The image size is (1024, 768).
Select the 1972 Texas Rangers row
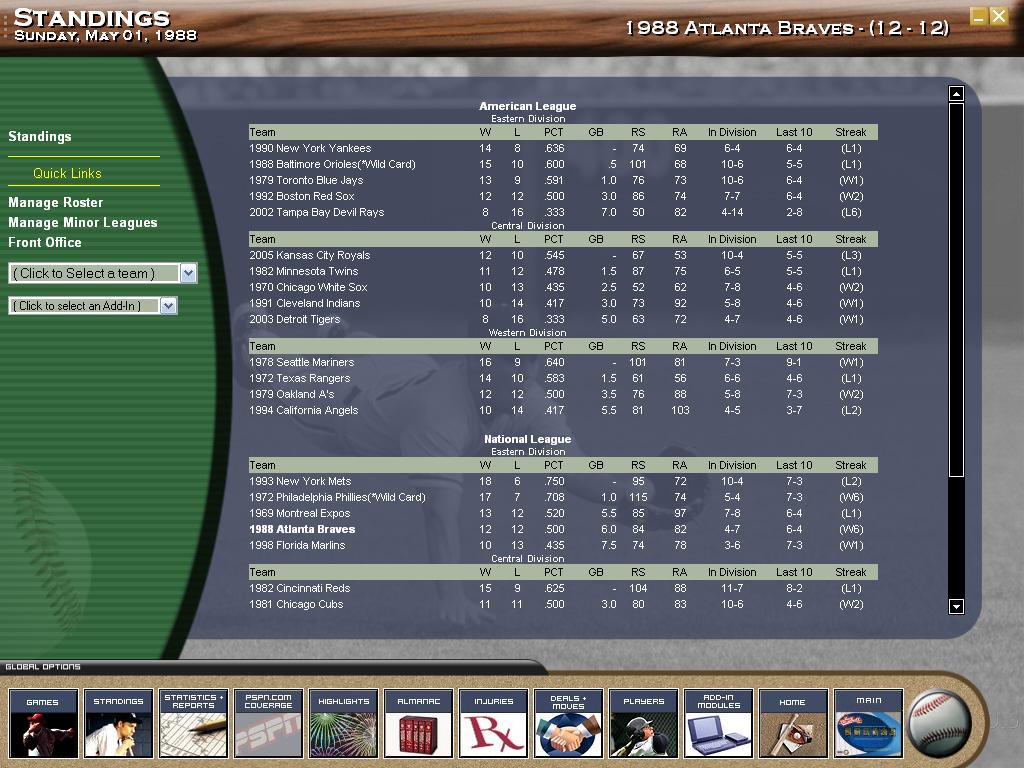[563, 378]
